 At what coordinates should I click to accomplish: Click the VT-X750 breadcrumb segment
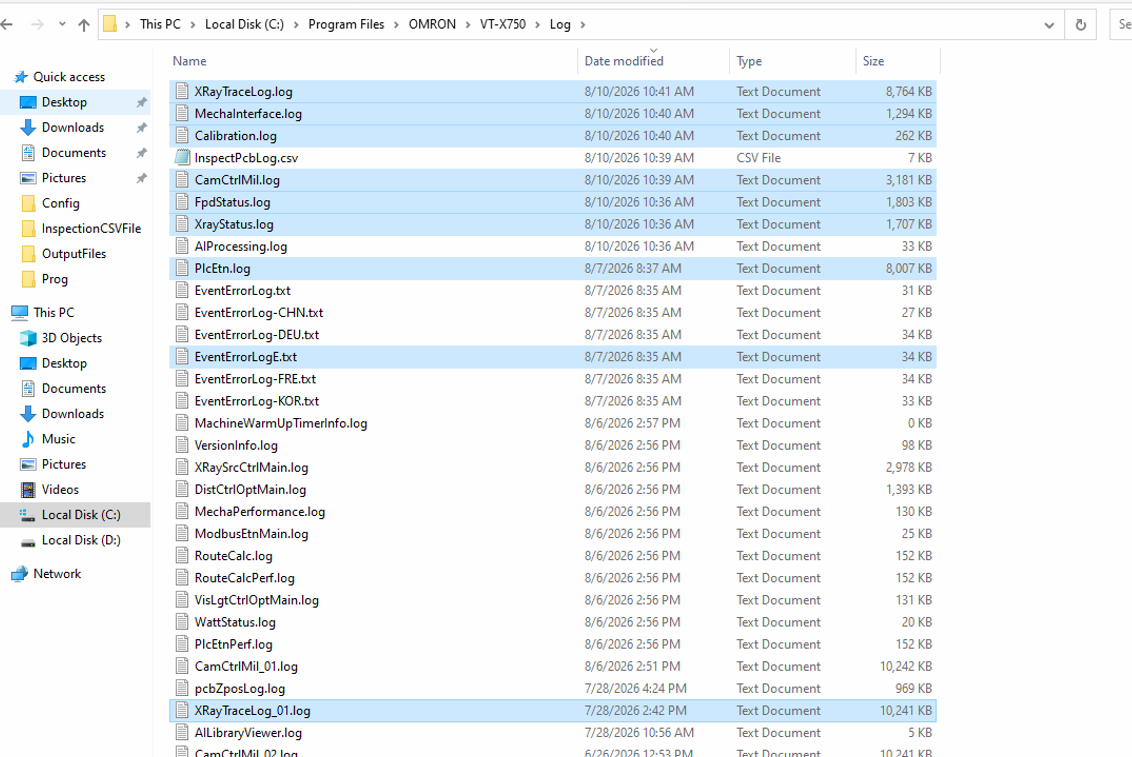pos(502,24)
